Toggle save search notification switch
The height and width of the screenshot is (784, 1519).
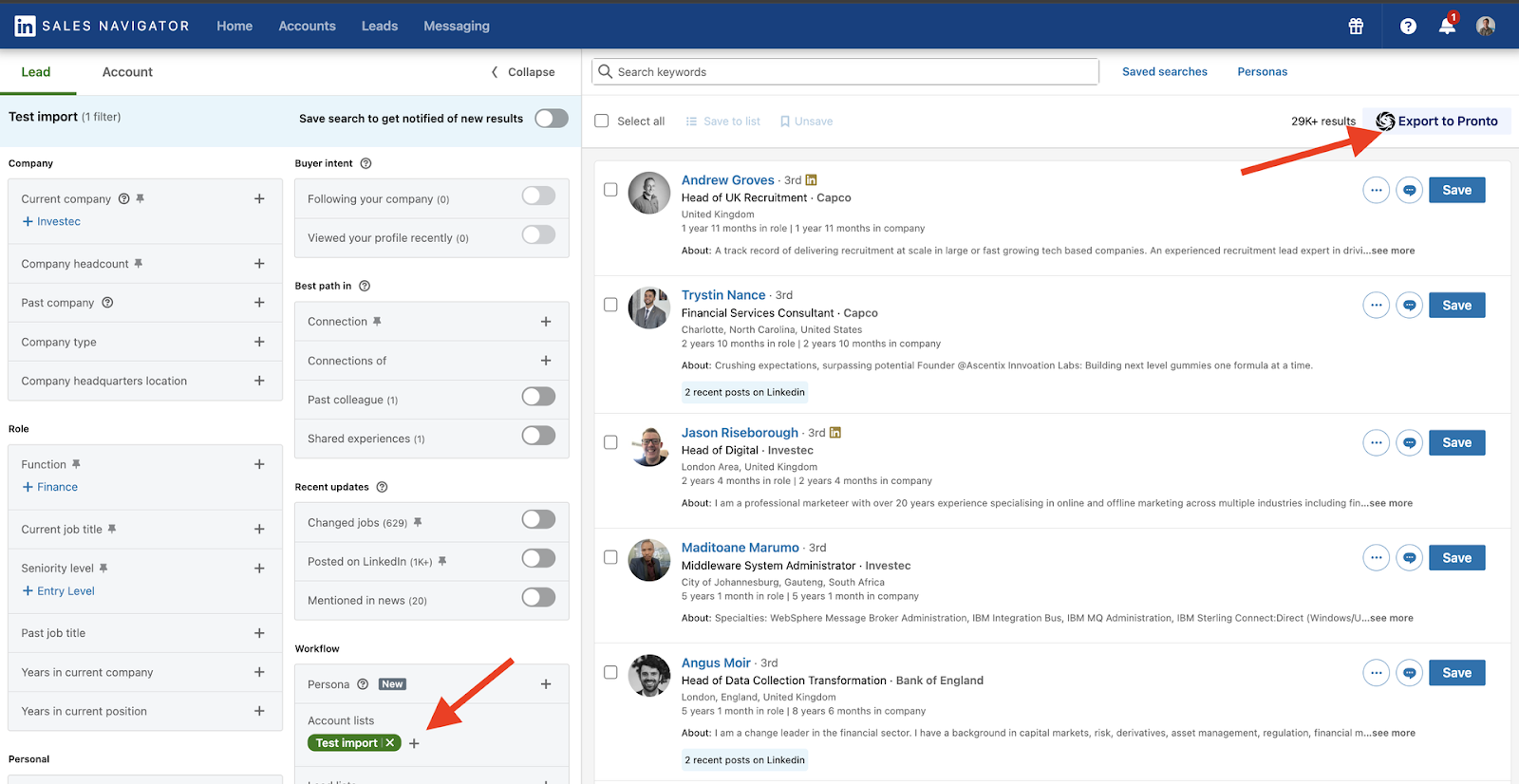click(552, 118)
